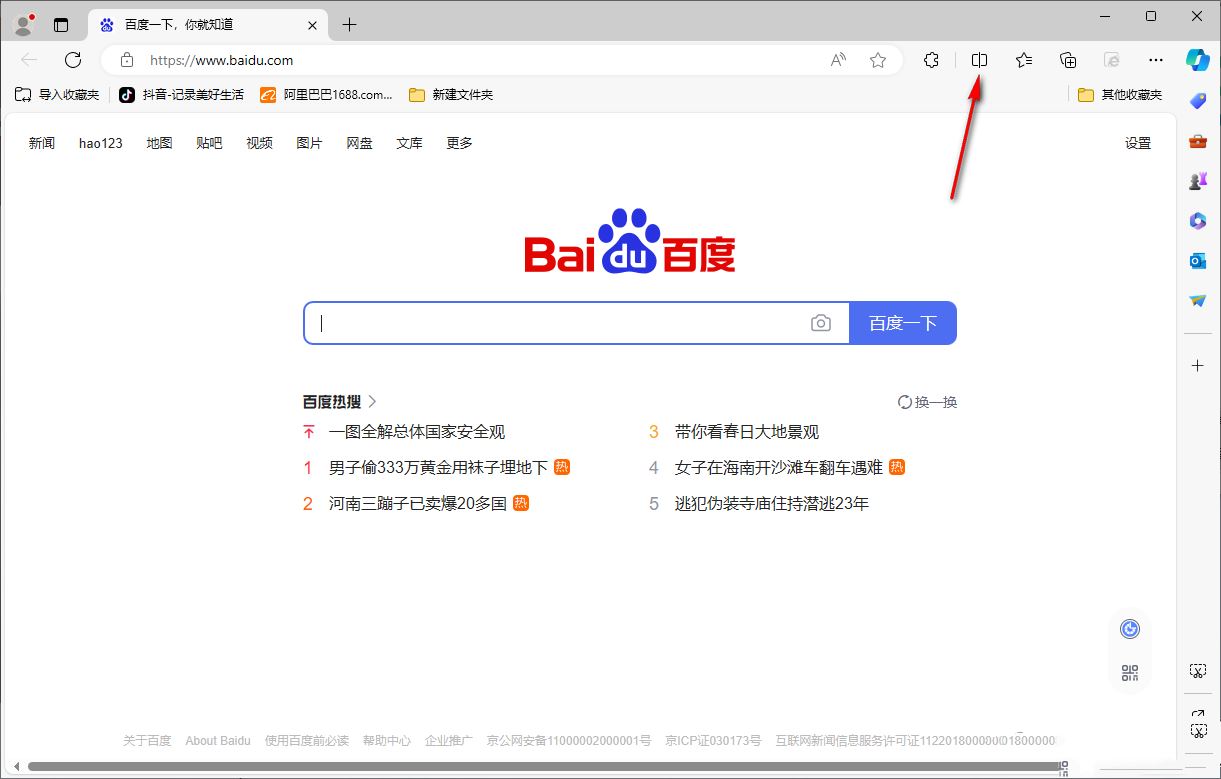Screen dimensions: 1221x779
Task: Open hot search 带你看春日大地景观
Action: coord(747,432)
